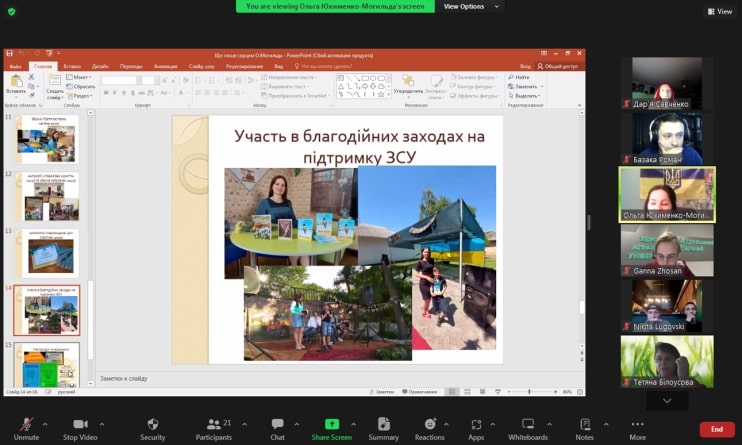742x445 pixels.
Task: Open Whiteboards
Action: point(528,429)
